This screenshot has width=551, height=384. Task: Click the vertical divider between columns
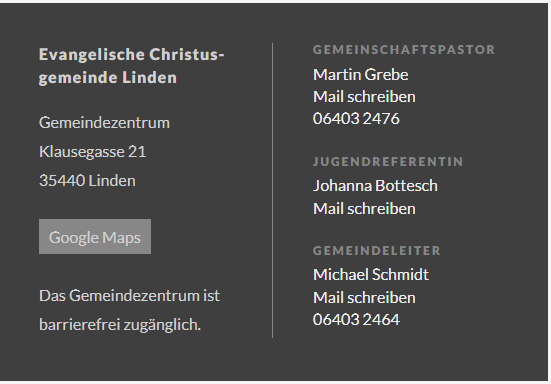(x=272, y=190)
